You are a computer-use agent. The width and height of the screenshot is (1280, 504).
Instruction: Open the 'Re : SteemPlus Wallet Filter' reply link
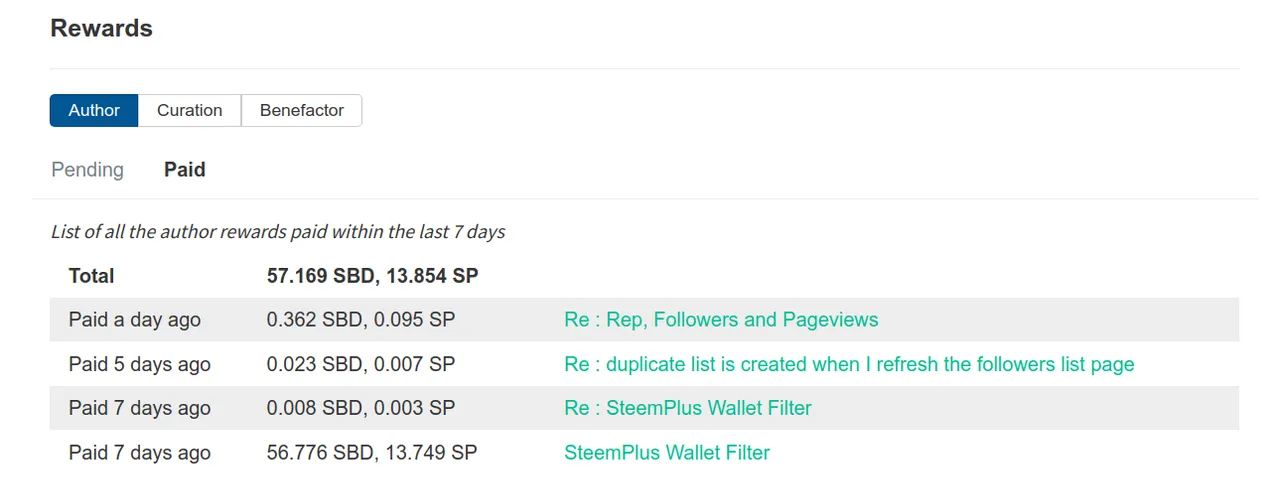pos(688,408)
